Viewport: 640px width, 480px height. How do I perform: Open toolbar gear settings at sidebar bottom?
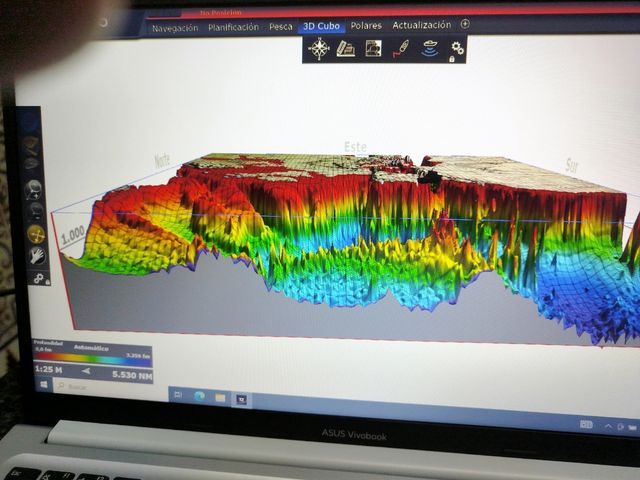click(37, 278)
